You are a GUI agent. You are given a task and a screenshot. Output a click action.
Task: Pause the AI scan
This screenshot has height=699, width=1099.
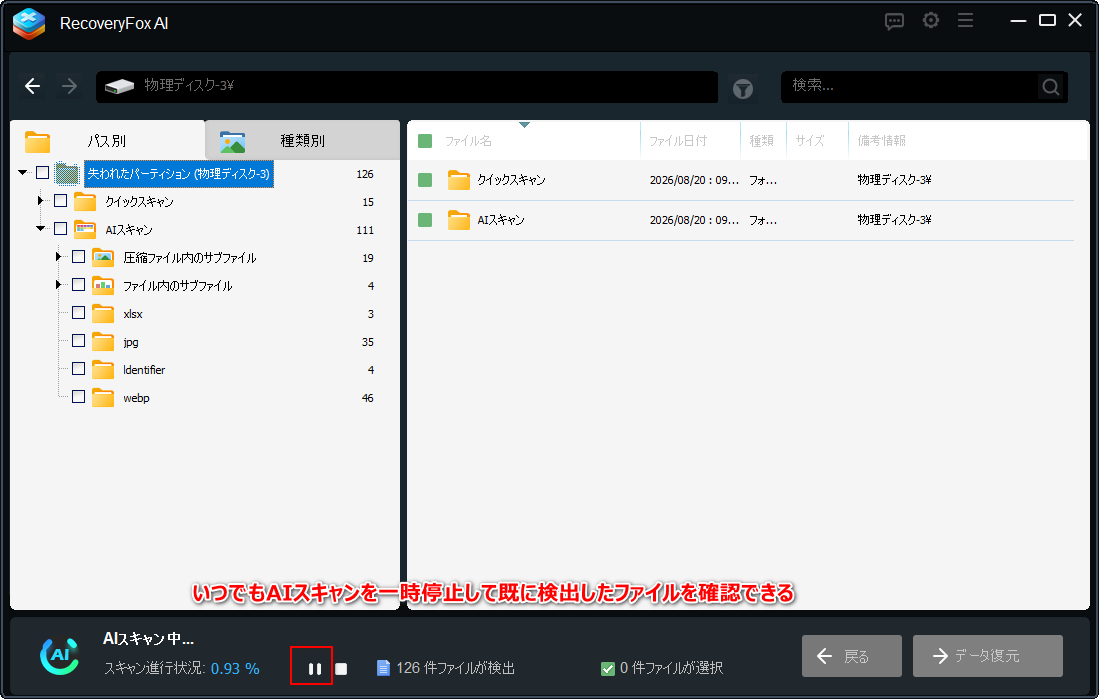click(315, 669)
